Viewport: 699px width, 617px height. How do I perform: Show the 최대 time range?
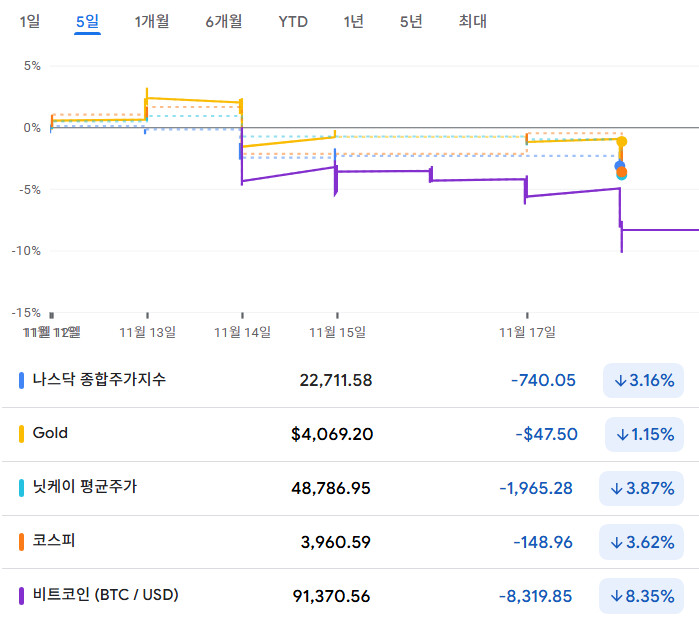tap(472, 21)
